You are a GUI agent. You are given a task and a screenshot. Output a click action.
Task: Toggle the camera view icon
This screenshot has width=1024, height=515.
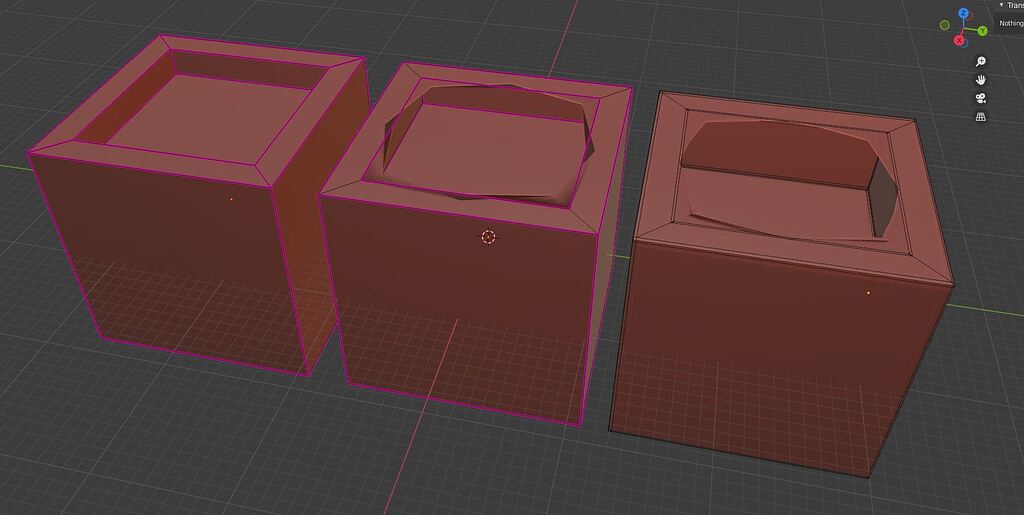[980, 99]
